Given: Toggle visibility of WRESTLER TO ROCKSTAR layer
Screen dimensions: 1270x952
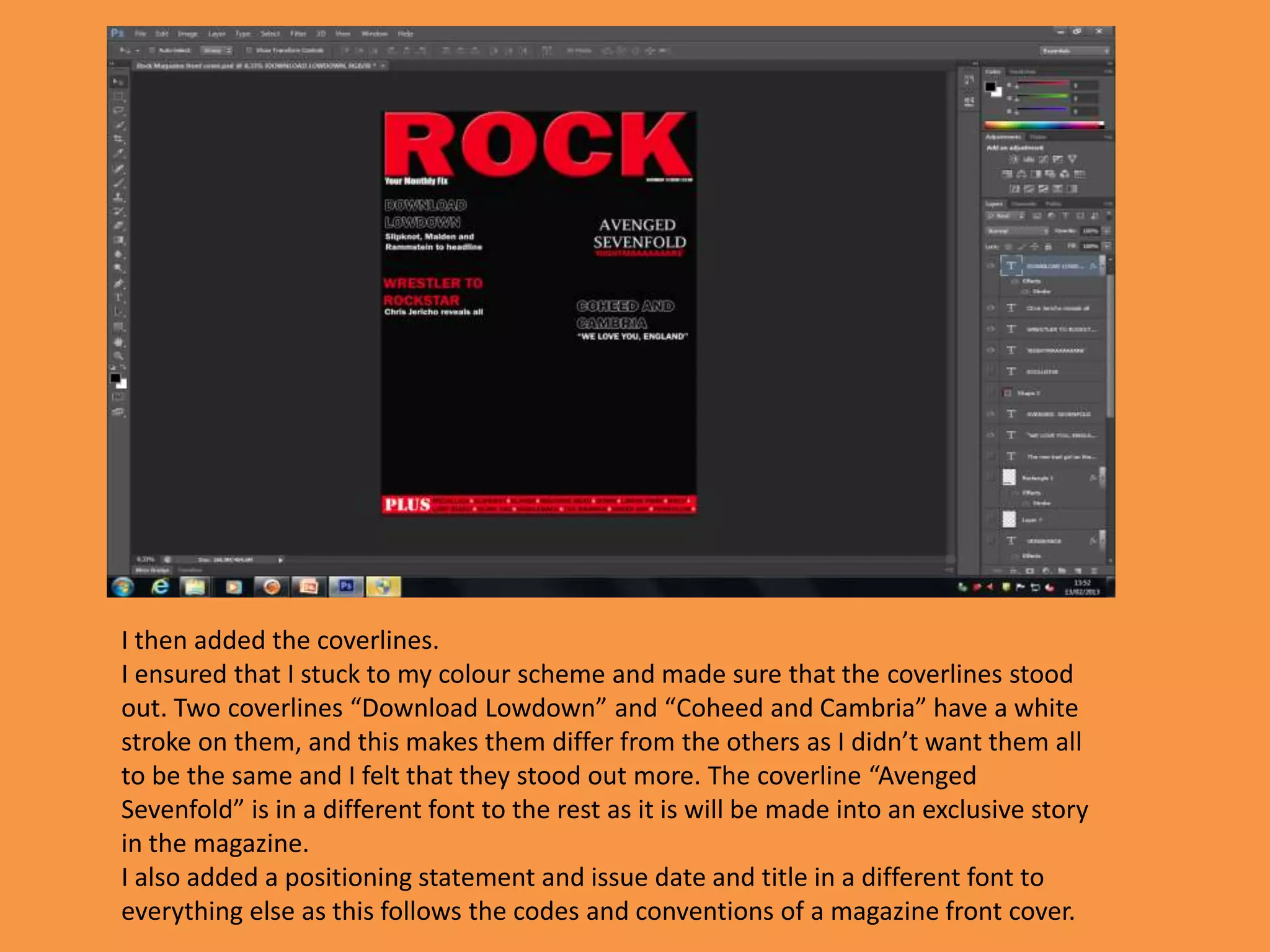Looking at the screenshot, I should (x=991, y=329).
